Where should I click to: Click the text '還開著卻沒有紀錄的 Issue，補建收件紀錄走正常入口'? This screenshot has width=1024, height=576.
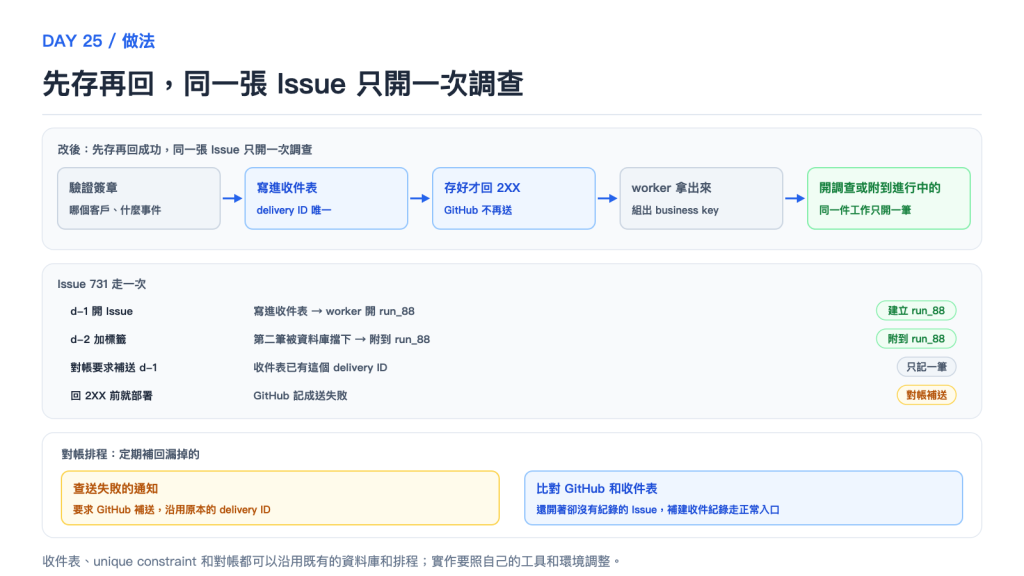[x=658, y=510]
